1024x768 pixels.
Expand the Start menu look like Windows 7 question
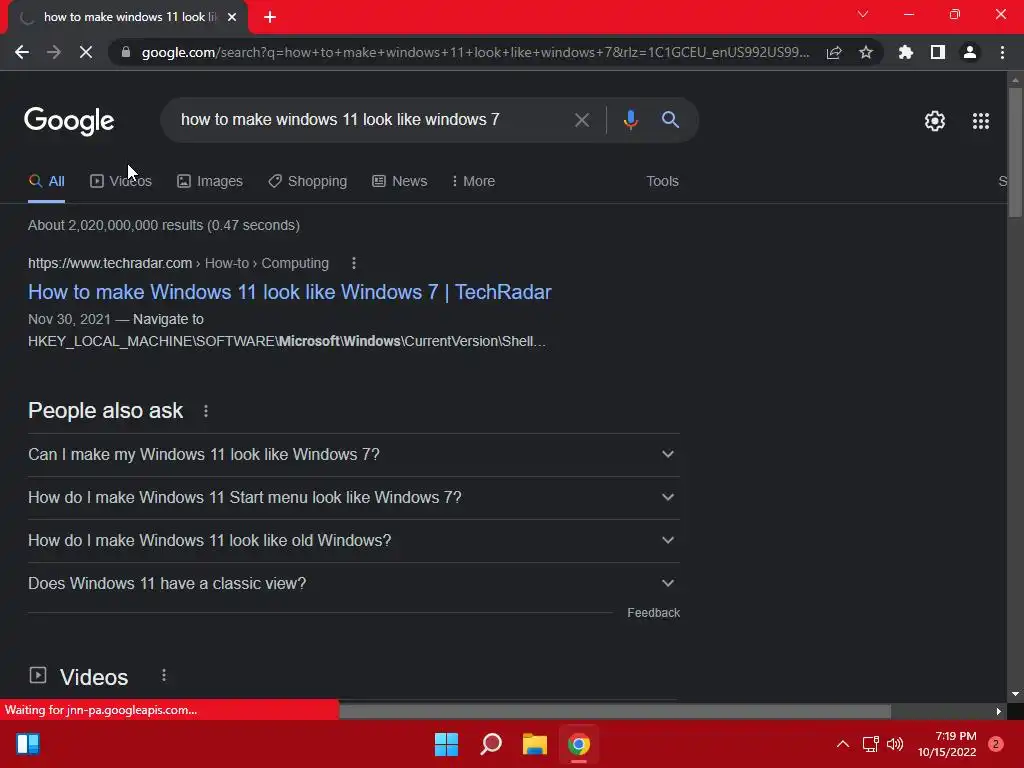(354, 498)
